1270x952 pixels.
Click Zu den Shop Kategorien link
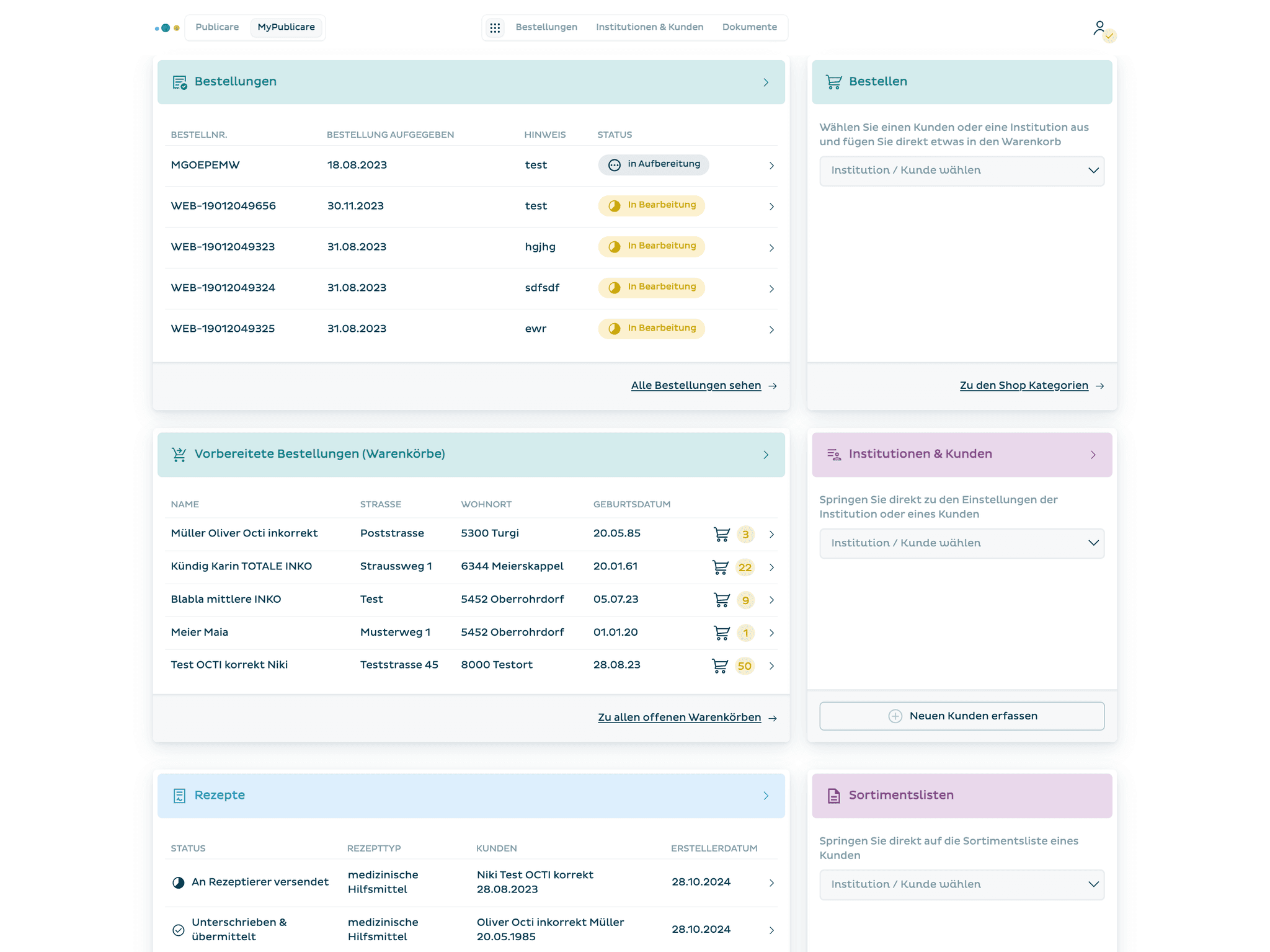tap(1024, 385)
